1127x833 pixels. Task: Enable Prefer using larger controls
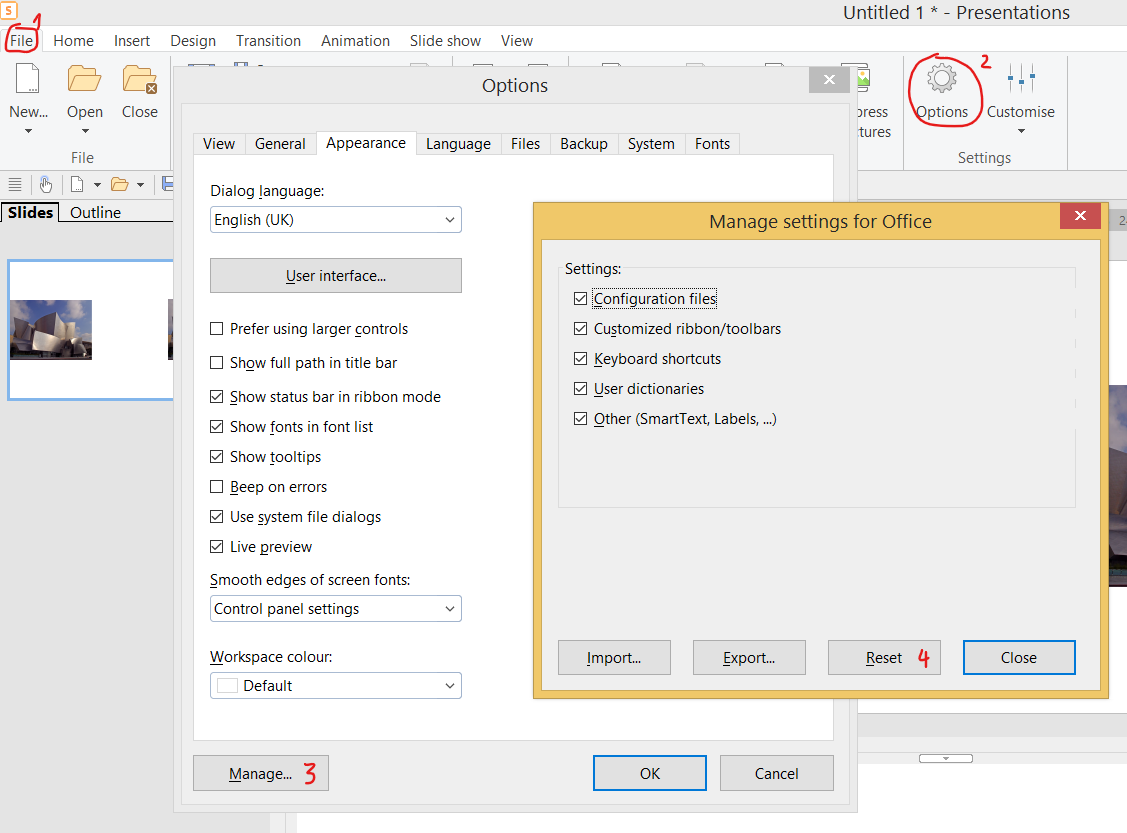tap(217, 329)
